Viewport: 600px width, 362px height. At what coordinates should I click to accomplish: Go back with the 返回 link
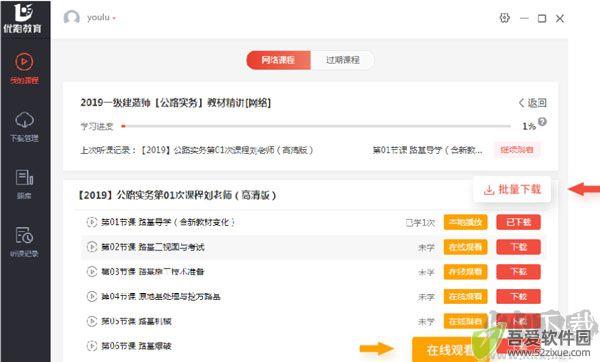tap(533, 103)
